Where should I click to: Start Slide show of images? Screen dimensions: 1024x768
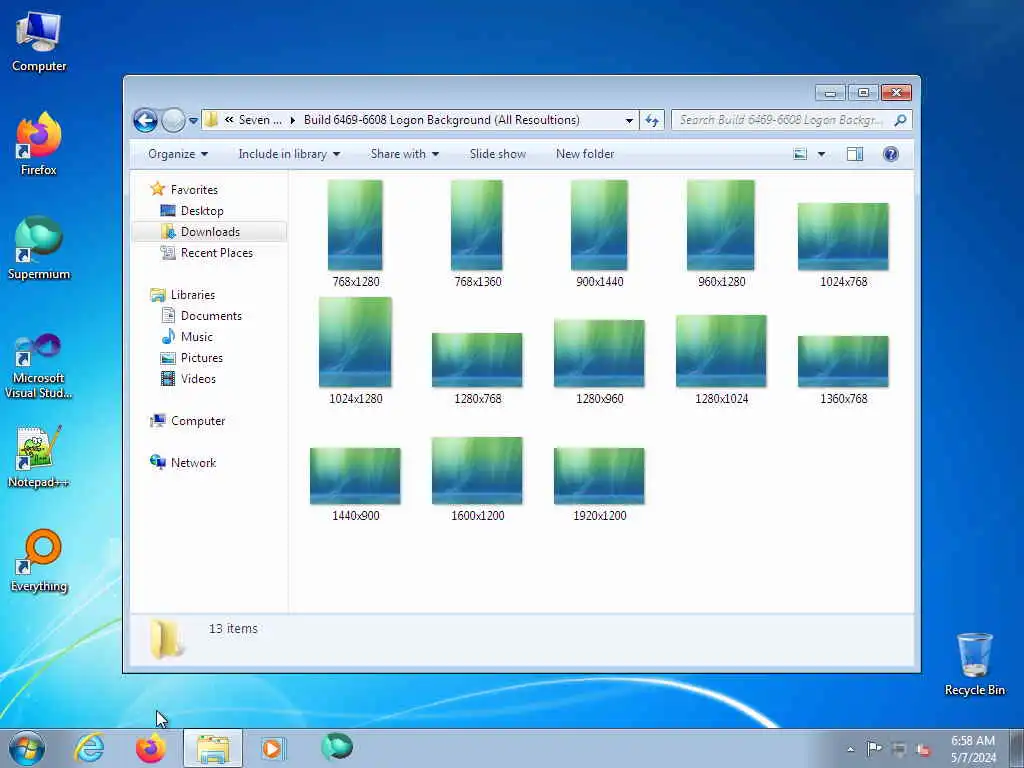(x=498, y=154)
